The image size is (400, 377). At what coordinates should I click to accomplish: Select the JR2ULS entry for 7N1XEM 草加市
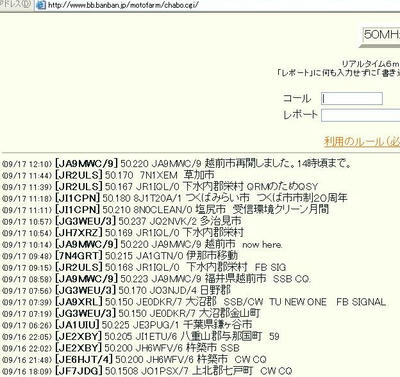click(x=108, y=175)
